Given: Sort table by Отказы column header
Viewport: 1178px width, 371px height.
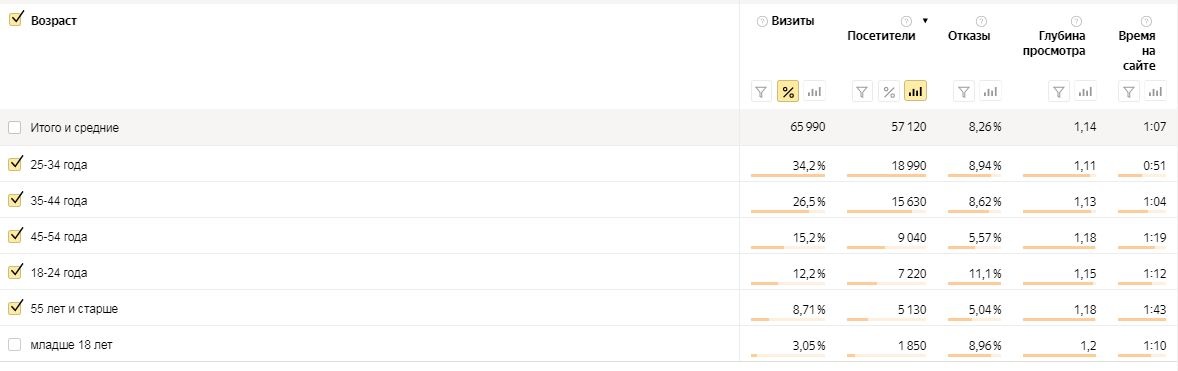Looking at the screenshot, I should click(968, 36).
